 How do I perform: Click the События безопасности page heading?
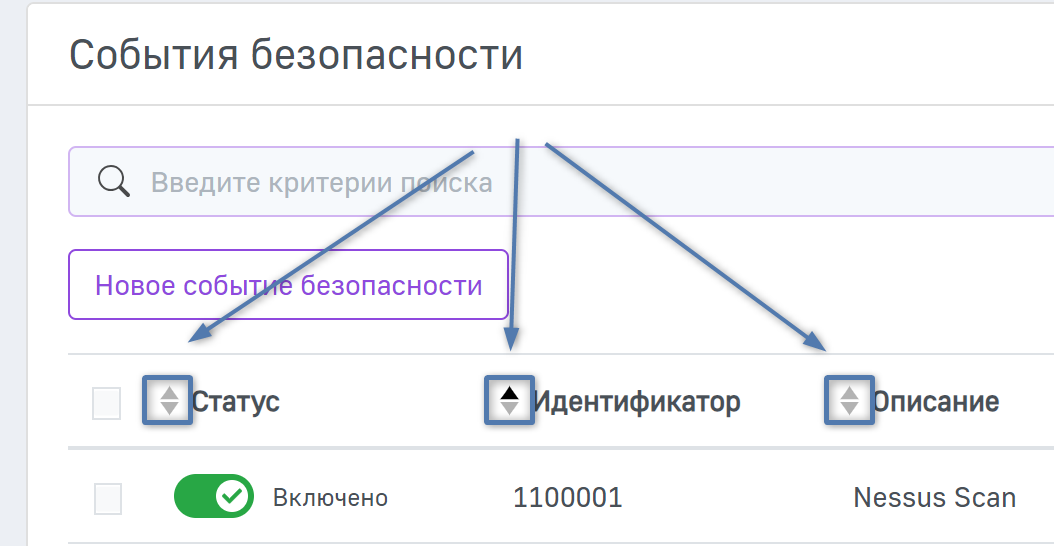coord(296,55)
